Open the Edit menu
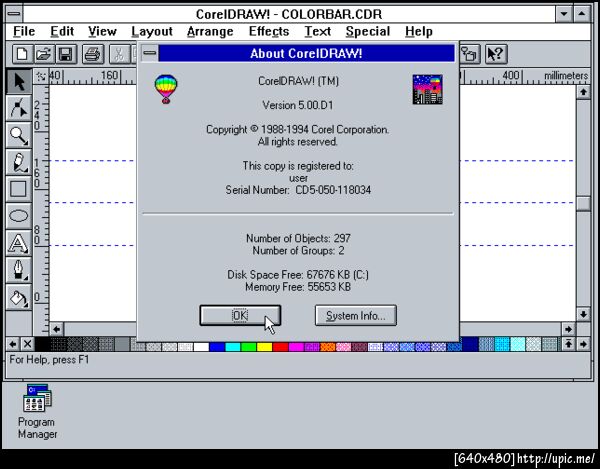This screenshot has height=469, width=600. (x=62, y=31)
